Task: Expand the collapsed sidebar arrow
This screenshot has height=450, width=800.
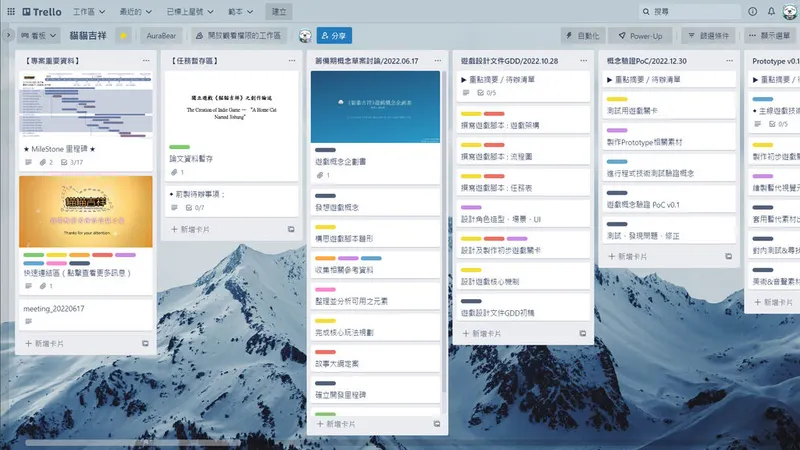Action: (x=8, y=35)
